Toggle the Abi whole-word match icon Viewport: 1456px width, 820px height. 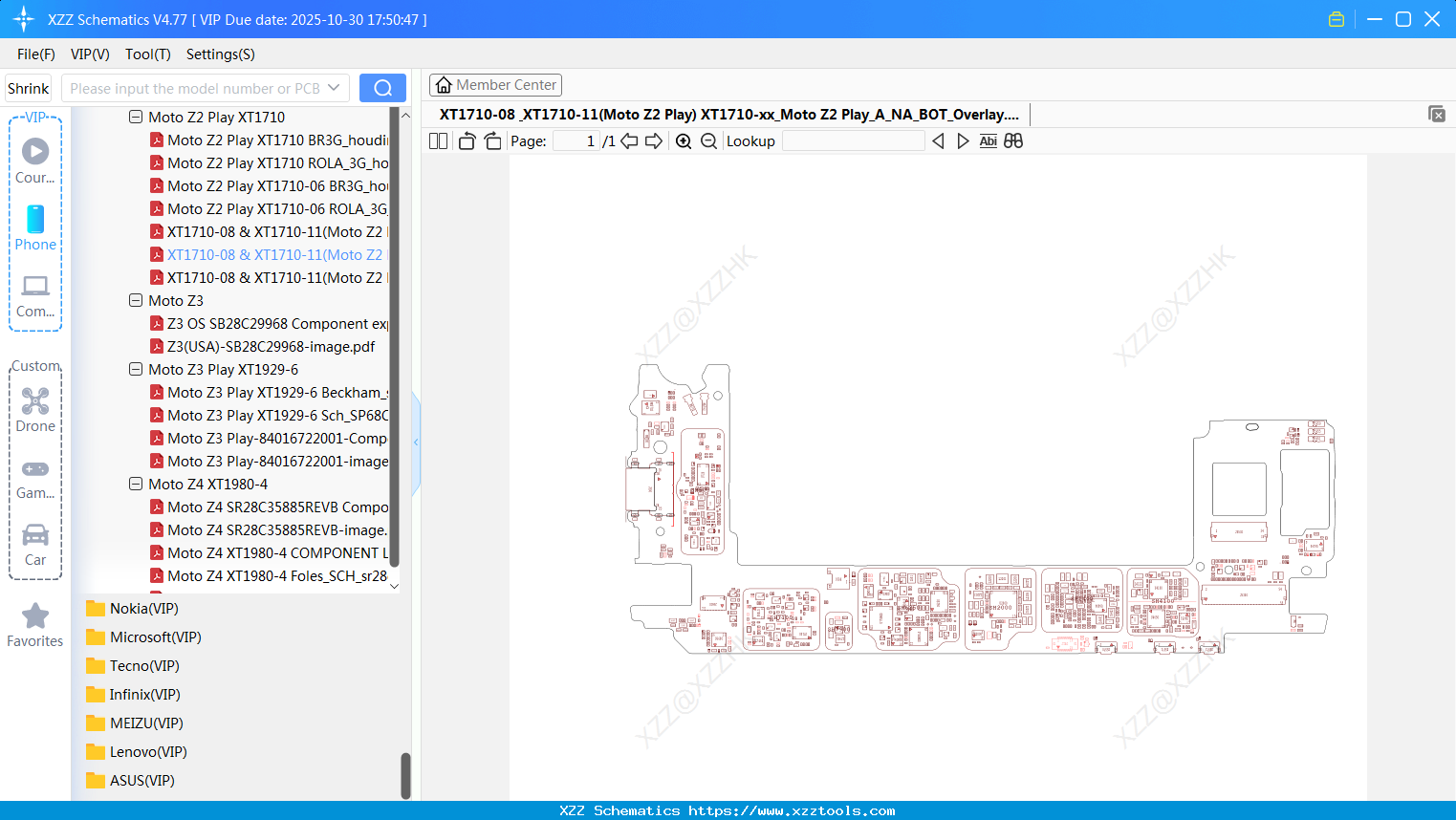[x=989, y=140]
